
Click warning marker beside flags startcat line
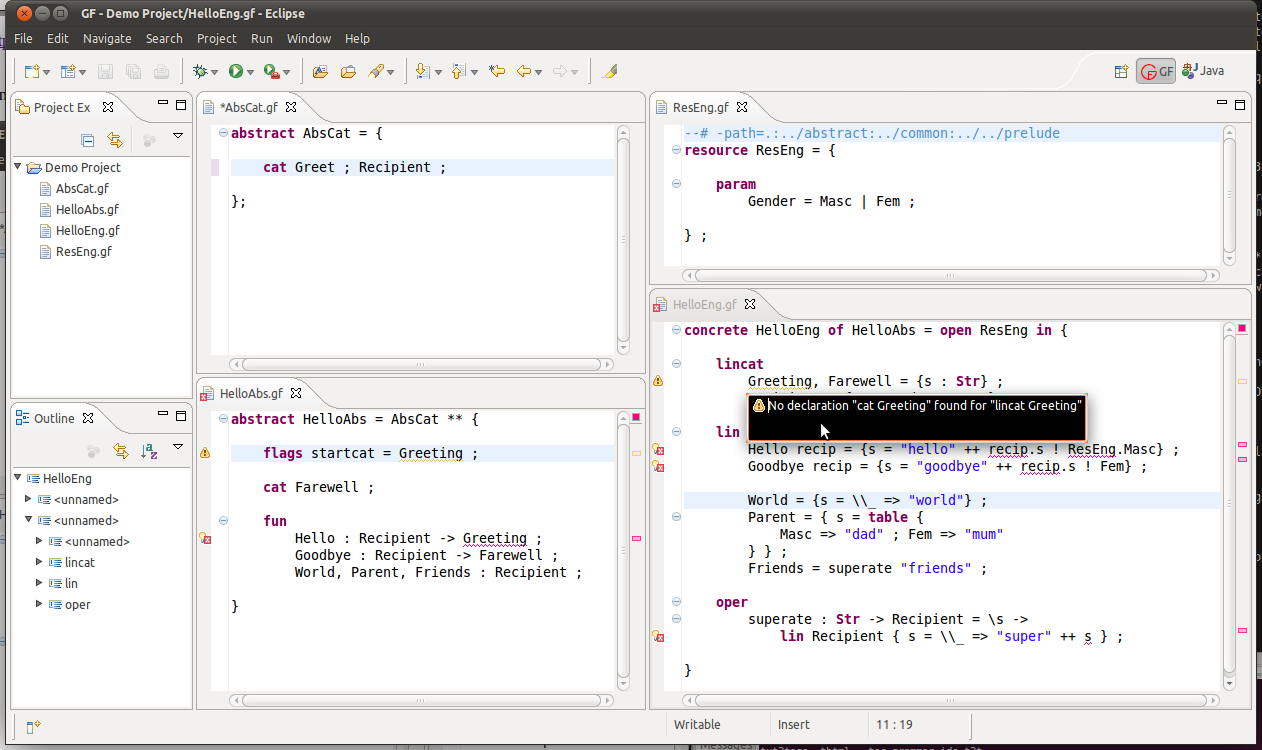pyautogui.click(x=205, y=454)
